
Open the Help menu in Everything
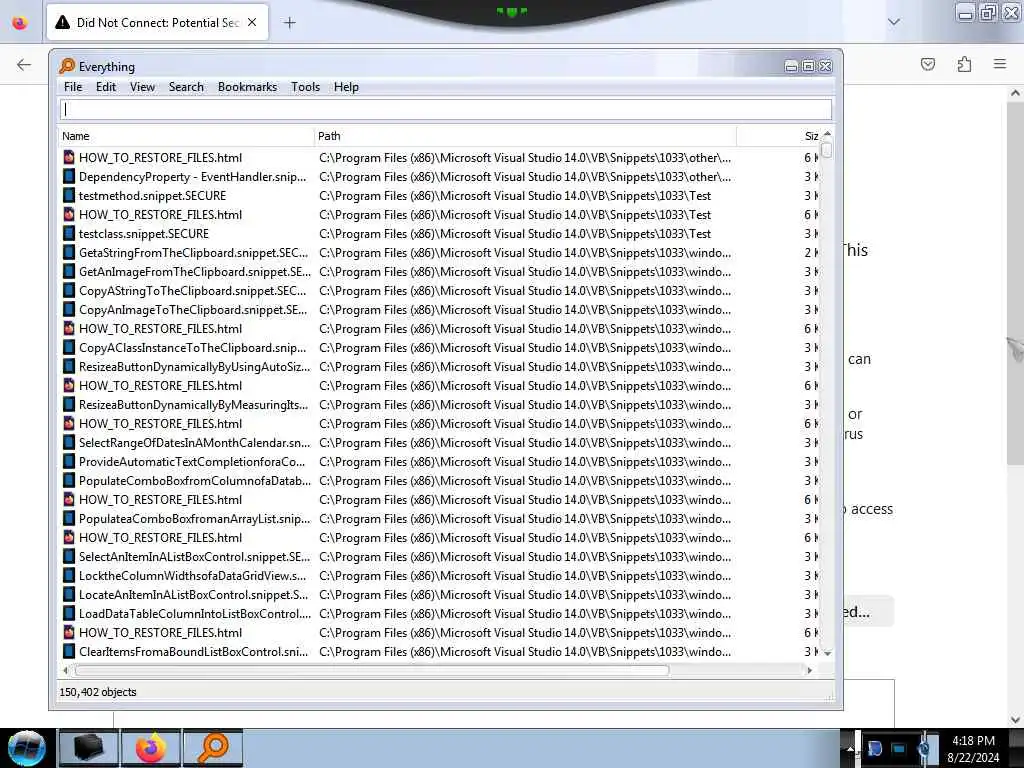click(346, 87)
